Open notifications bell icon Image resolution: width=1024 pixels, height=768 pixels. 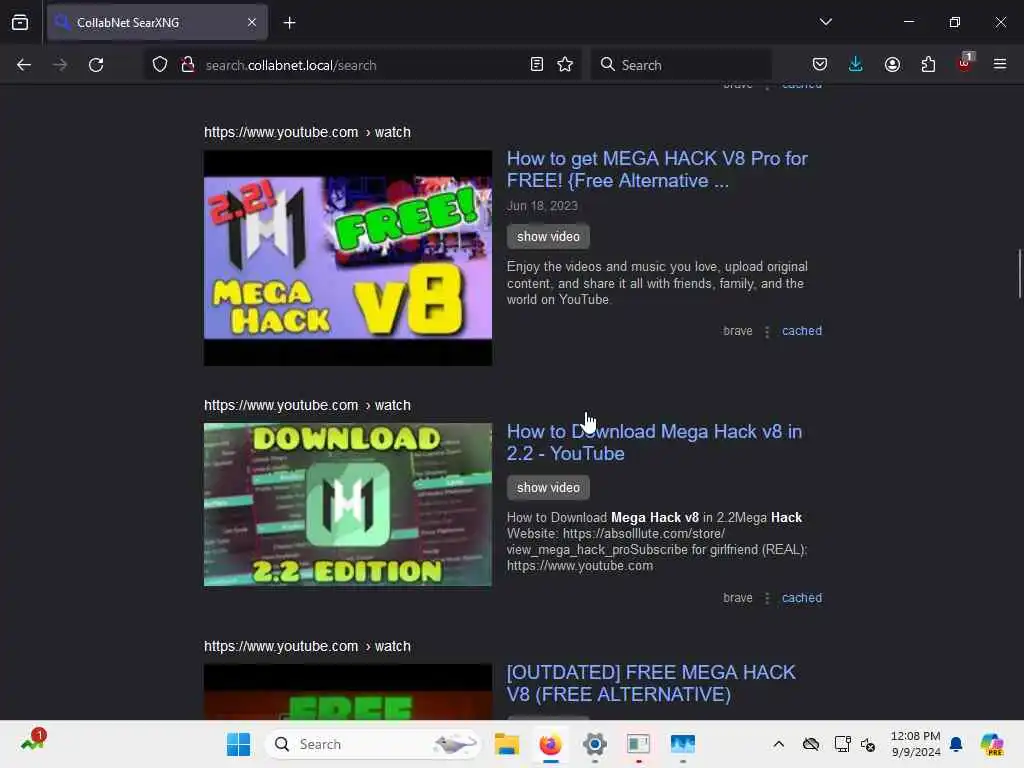click(956, 744)
